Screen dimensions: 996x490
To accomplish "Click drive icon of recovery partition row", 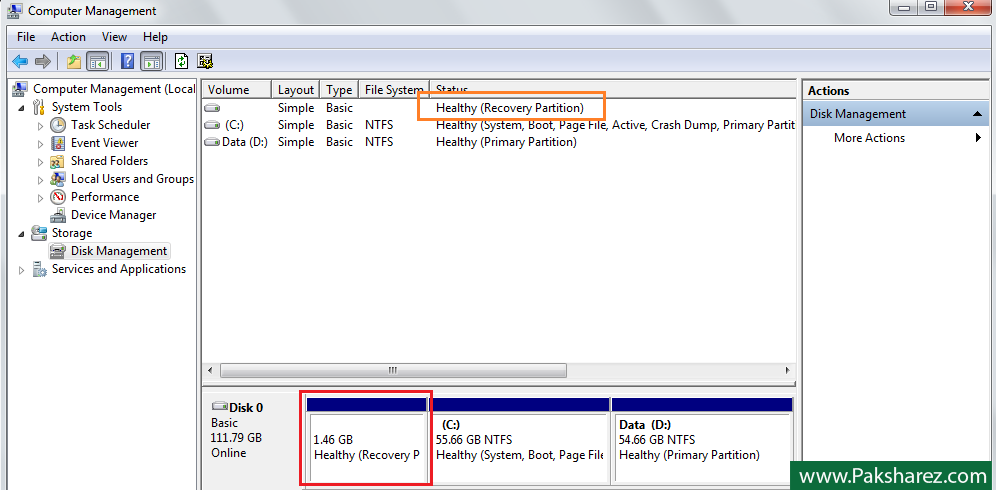I will pyautogui.click(x=212, y=108).
